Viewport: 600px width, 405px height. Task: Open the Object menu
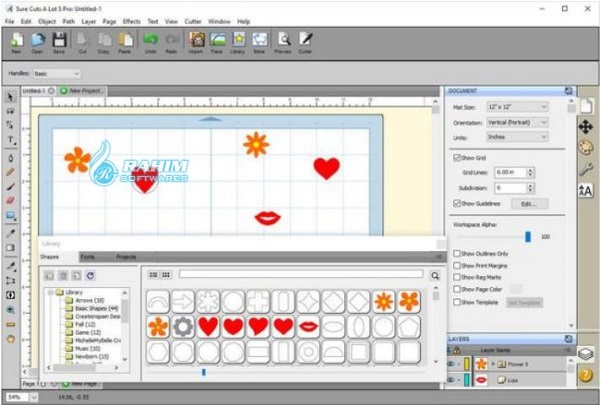pos(47,21)
